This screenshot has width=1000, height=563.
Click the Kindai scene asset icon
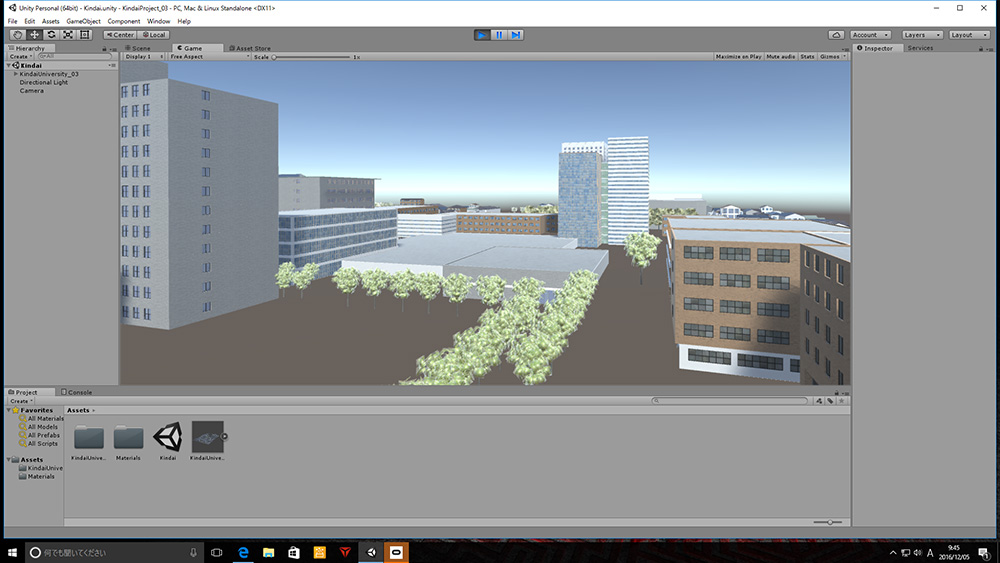coord(167,436)
